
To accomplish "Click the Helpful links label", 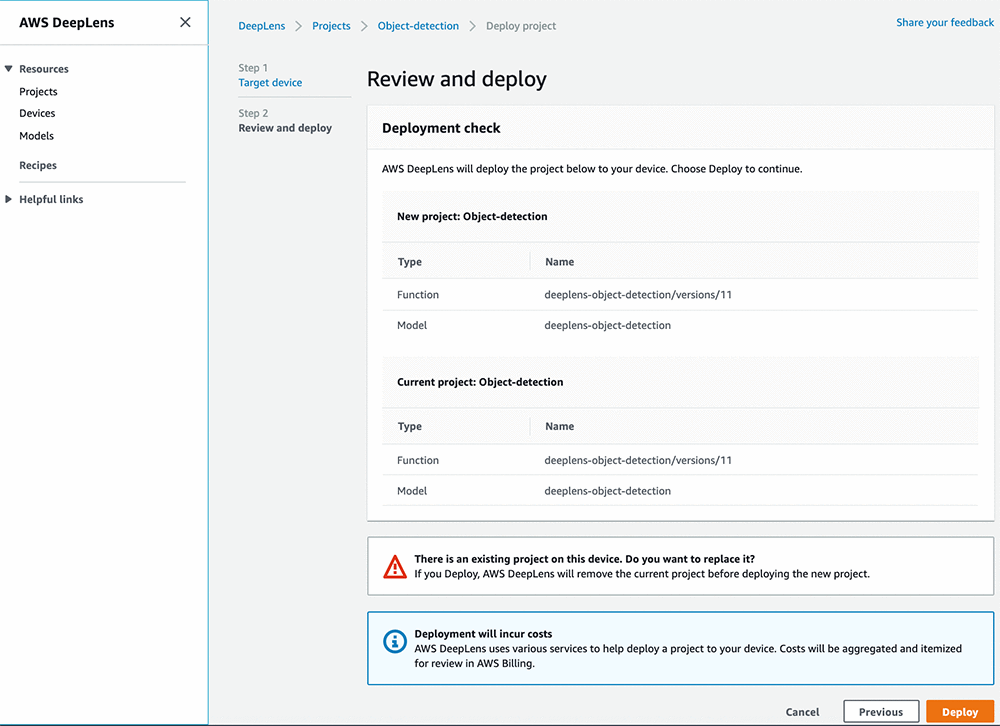I will 51,199.
